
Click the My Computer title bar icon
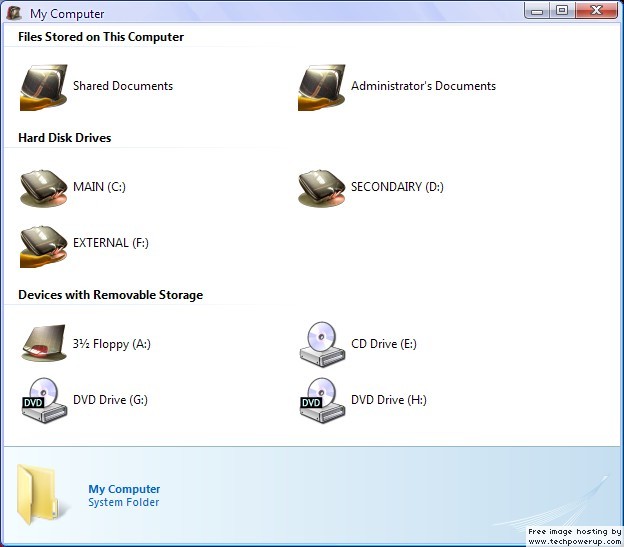(15, 13)
